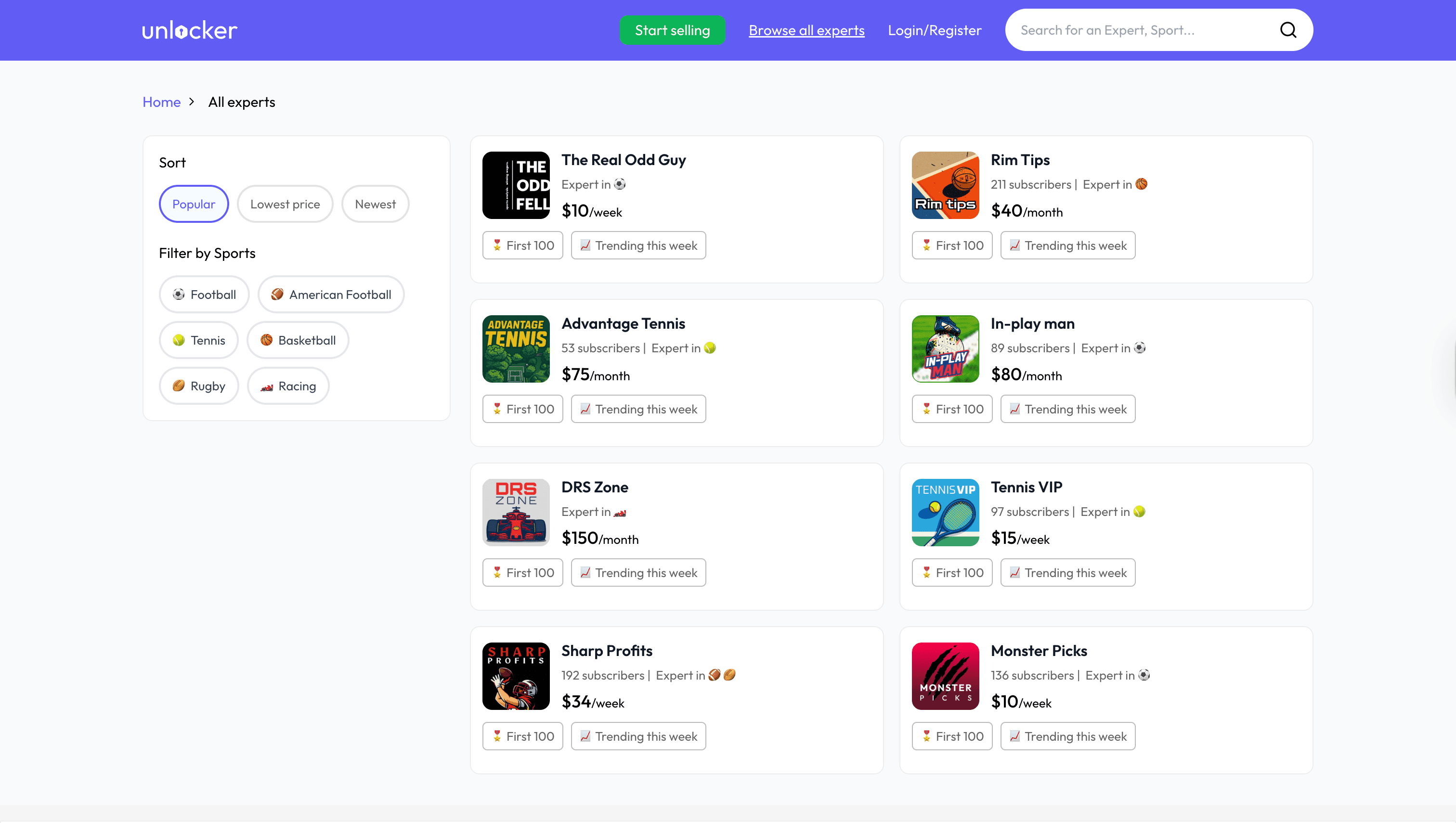This screenshot has width=1456, height=823.
Task: Click the DRS Zone racing car avatar
Action: 515,512
